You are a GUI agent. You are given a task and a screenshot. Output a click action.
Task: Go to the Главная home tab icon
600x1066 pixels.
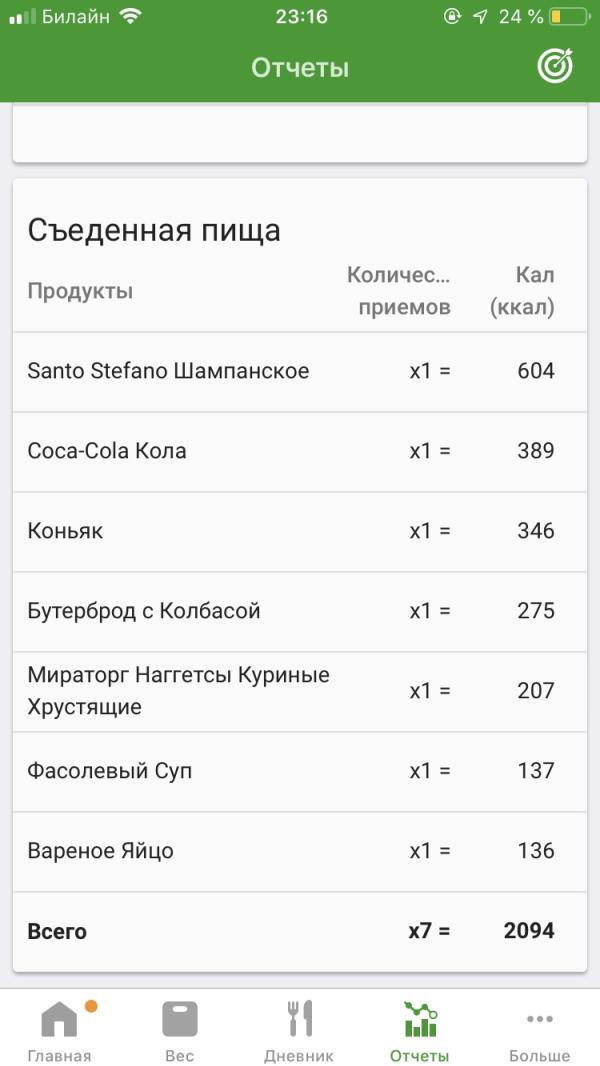(59, 1019)
